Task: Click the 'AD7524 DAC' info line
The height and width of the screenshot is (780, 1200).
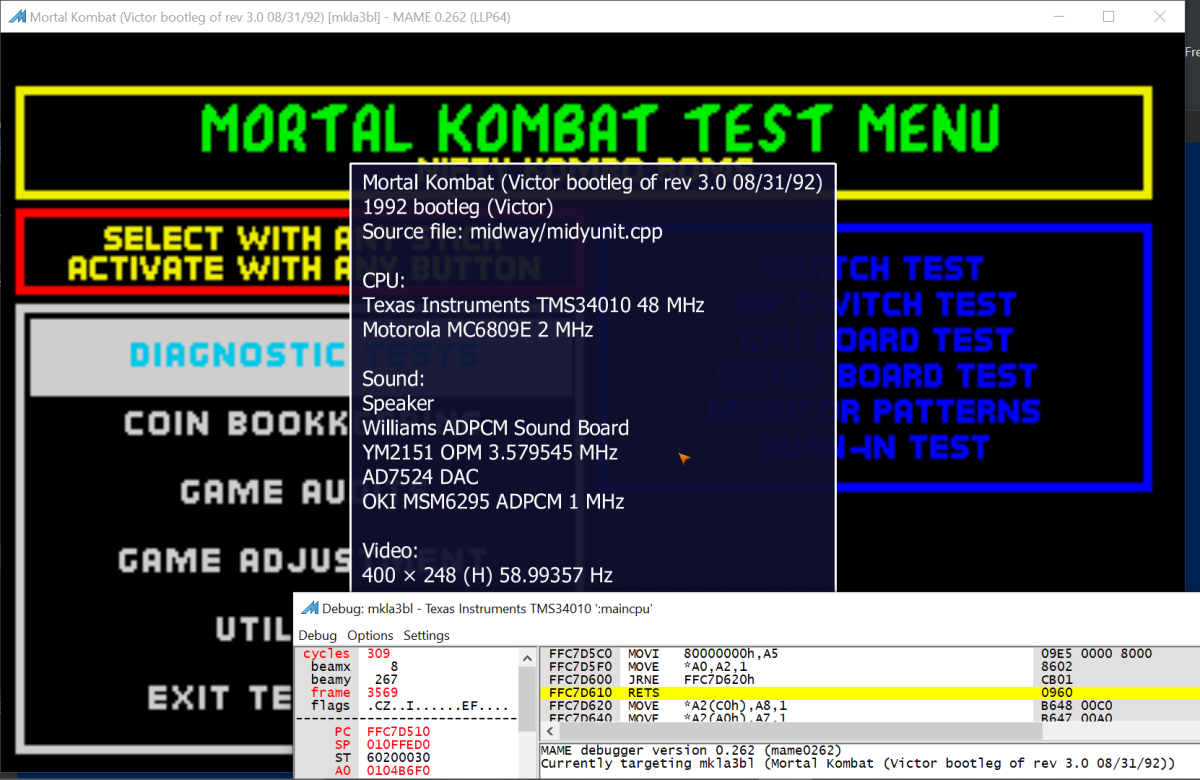Action: (420, 477)
